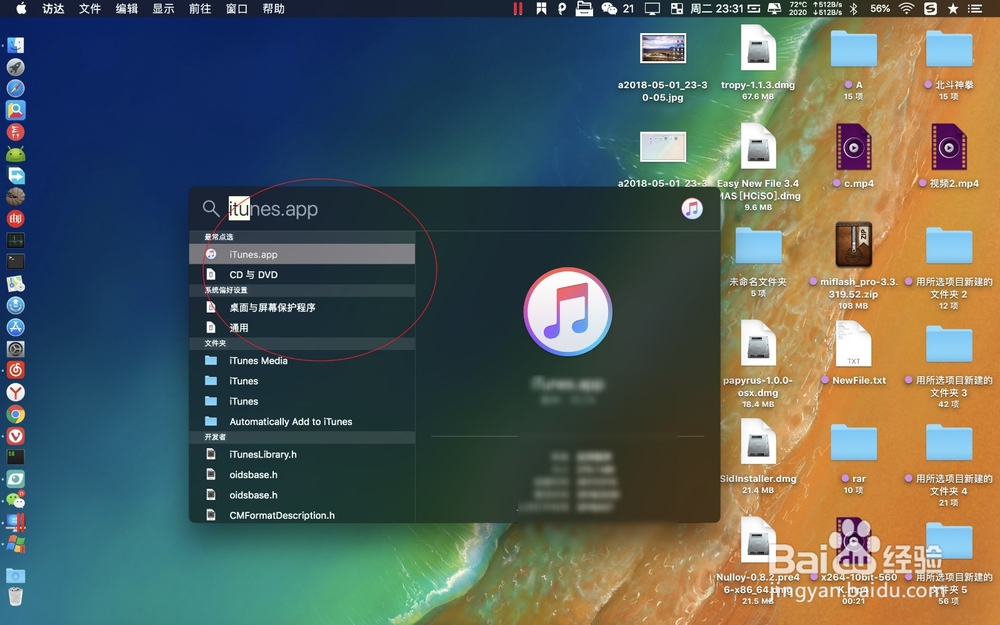
Task: Open the Apple menu
Action: pos(21,8)
